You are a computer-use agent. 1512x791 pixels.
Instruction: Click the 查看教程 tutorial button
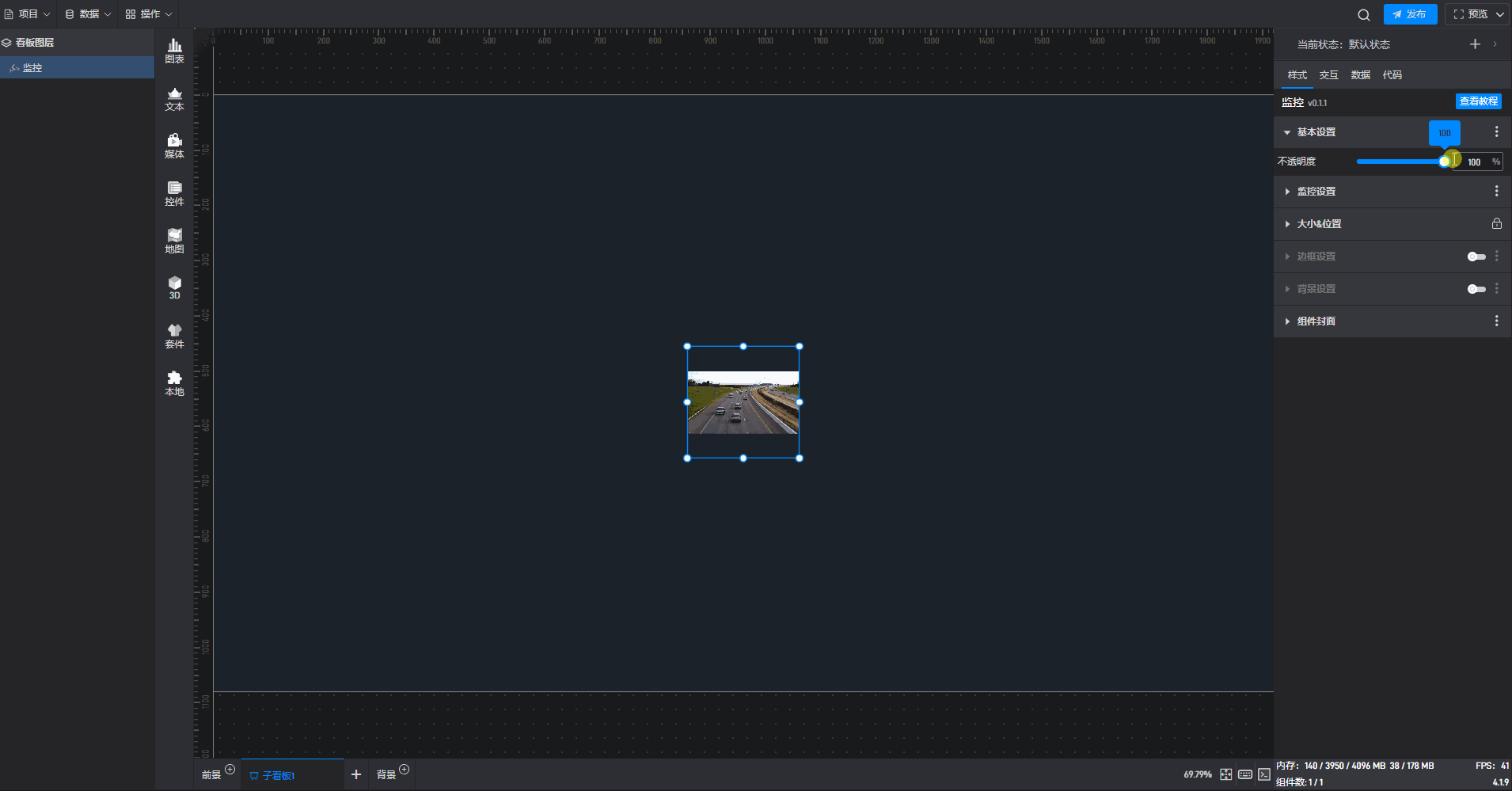1478,101
